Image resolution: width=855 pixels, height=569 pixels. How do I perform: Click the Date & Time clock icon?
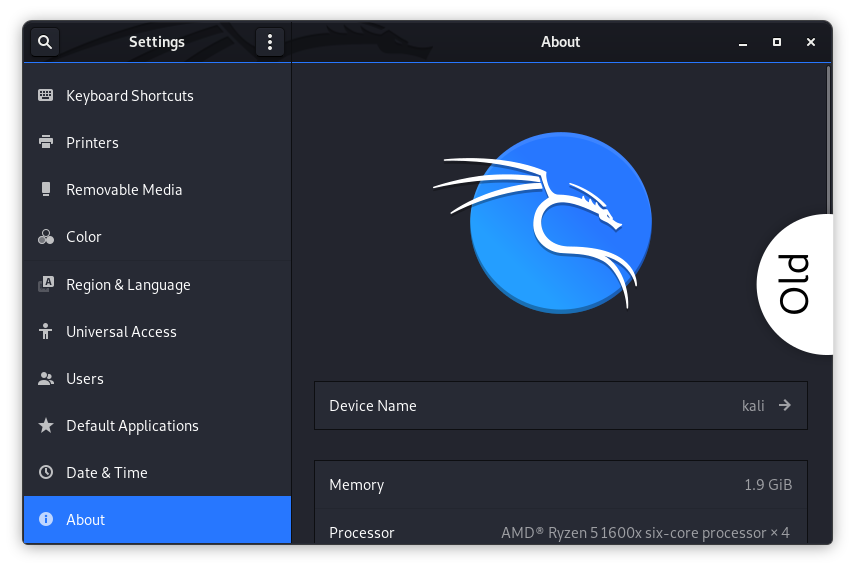click(x=46, y=472)
